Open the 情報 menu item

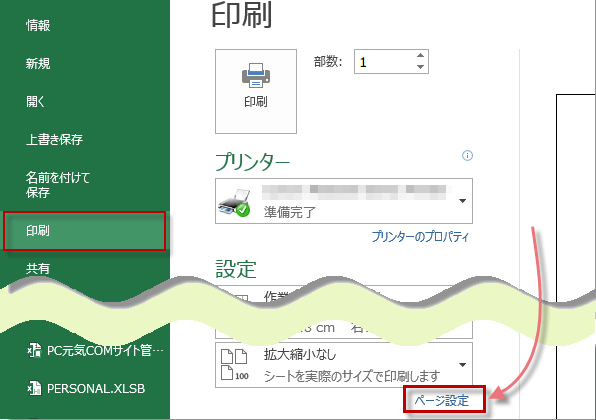[38, 25]
